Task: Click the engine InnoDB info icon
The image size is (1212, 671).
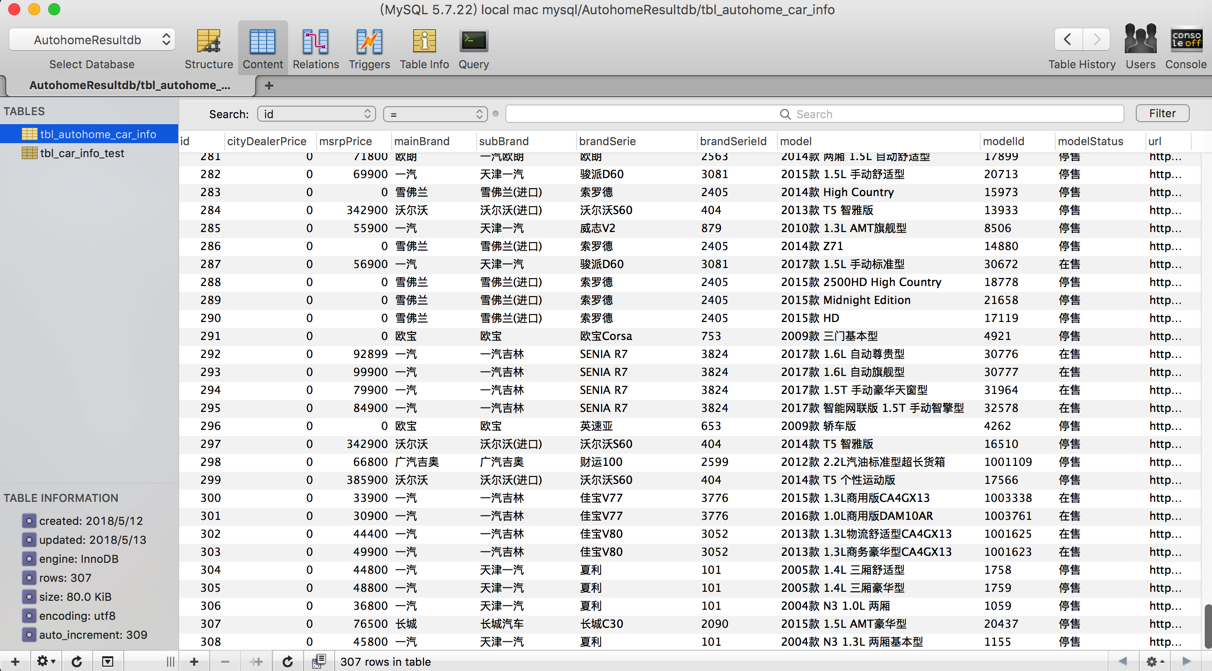Action: pos(29,559)
